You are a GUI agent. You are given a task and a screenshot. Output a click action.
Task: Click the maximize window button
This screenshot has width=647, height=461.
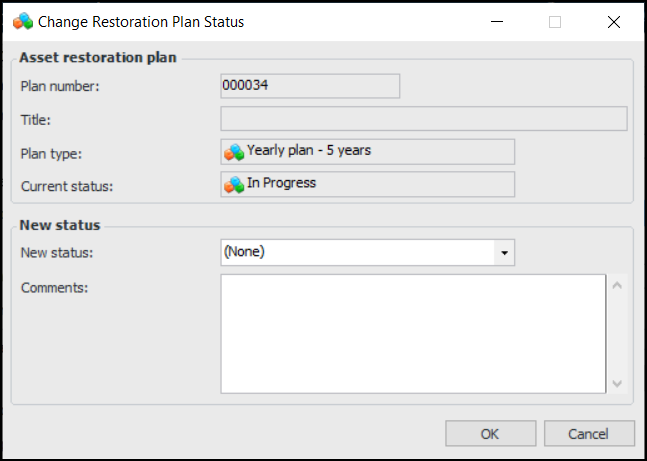pyautogui.click(x=555, y=21)
